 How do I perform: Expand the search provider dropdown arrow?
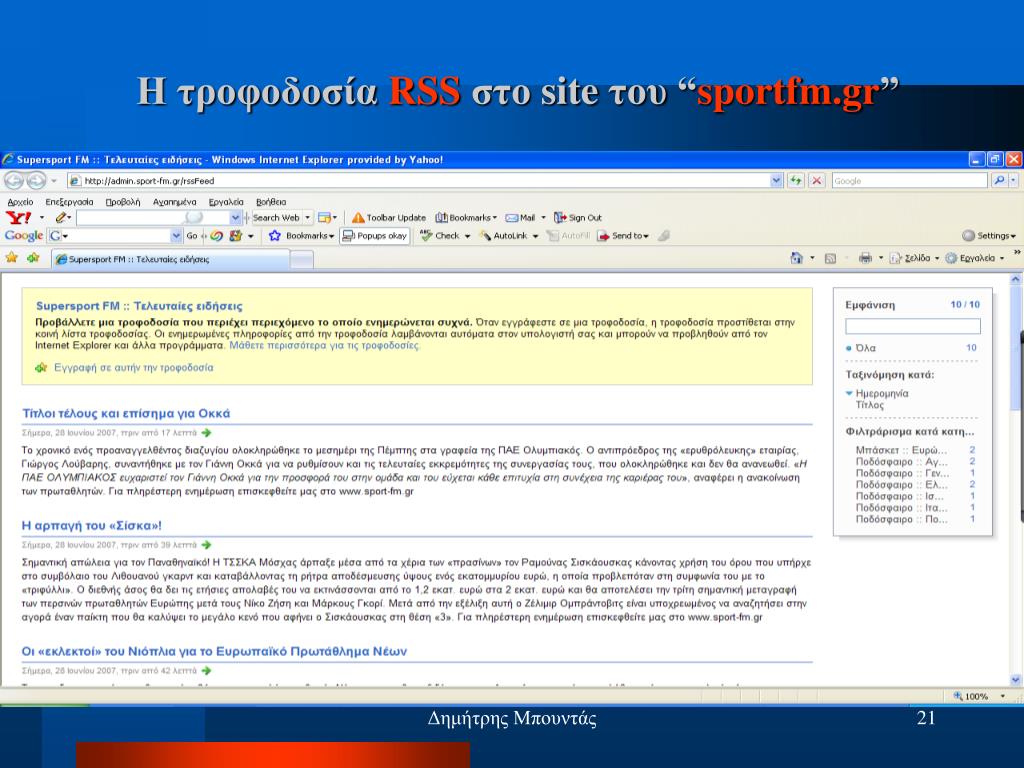(1013, 180)
